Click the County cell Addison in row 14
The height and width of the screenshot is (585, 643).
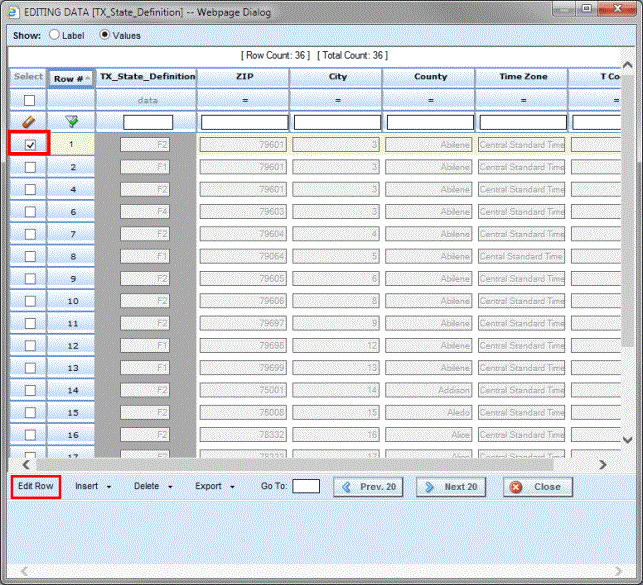[x=429, y=390]
